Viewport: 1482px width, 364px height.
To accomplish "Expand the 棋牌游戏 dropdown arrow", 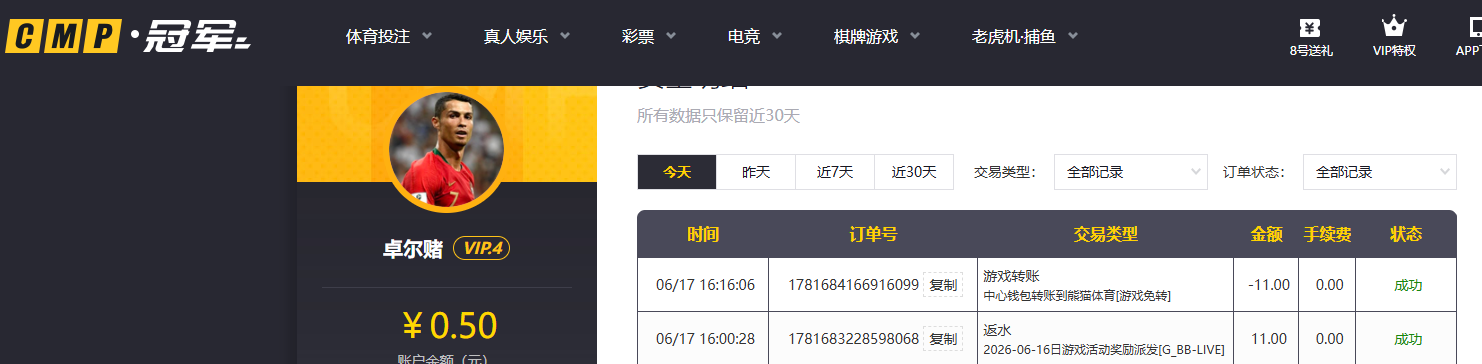I will (x=915, y=36).
